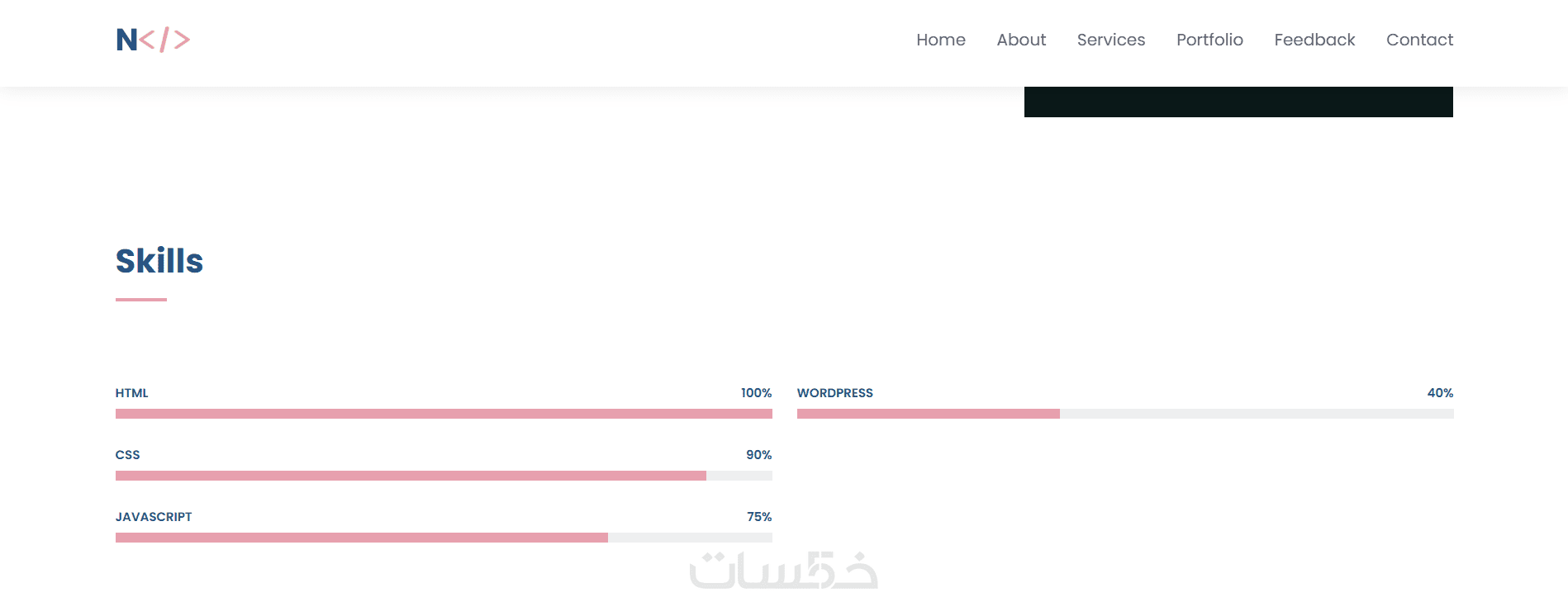Go to the About section

click(1021, 40)
